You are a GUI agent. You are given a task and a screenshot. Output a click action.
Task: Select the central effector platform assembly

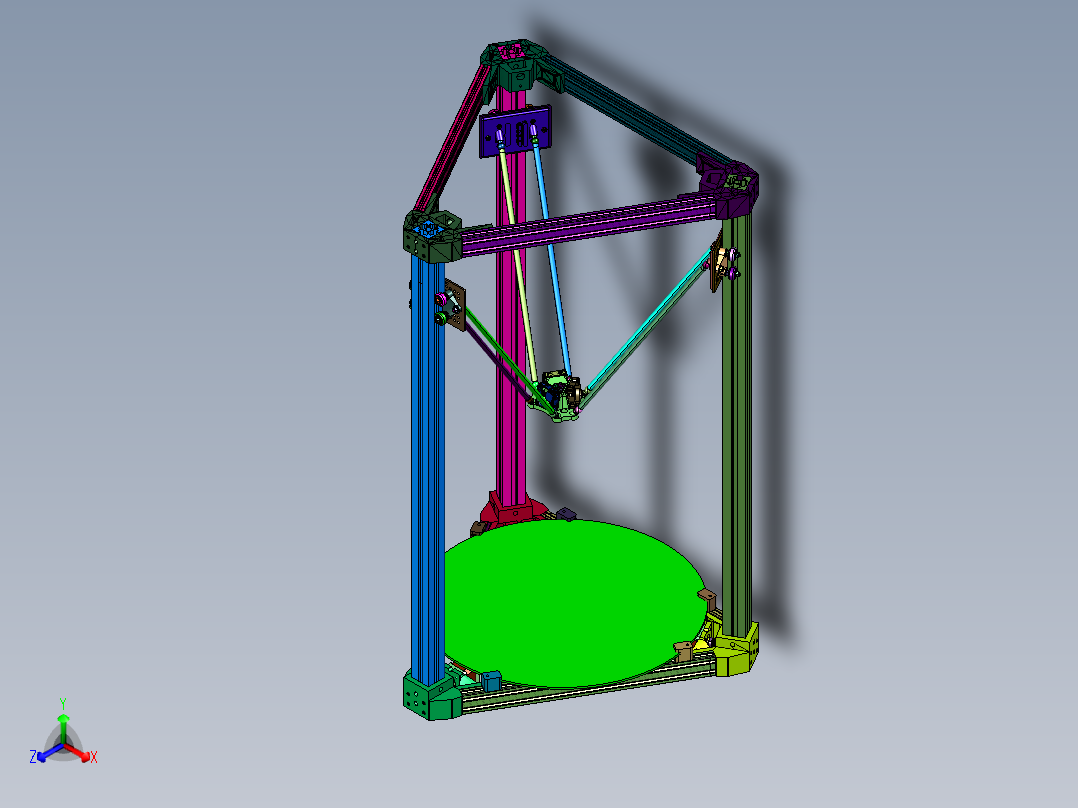558,397
